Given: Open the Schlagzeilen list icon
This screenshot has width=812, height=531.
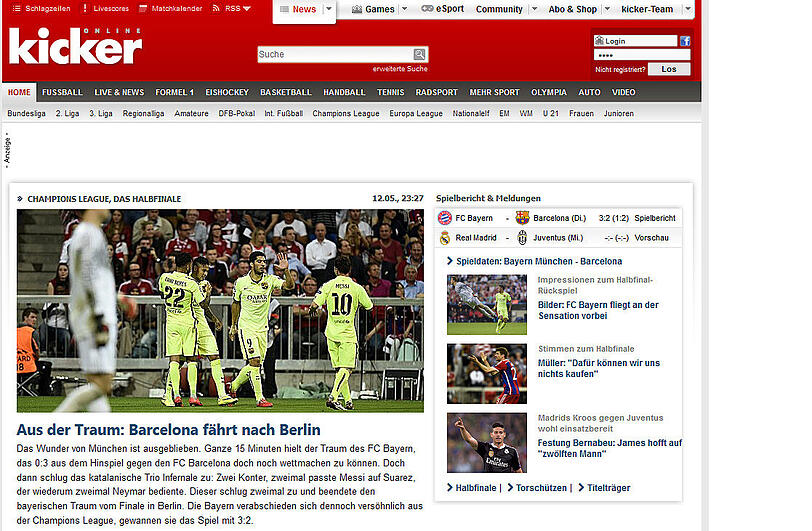Looking at the screenshot, I should coord(17,8).
